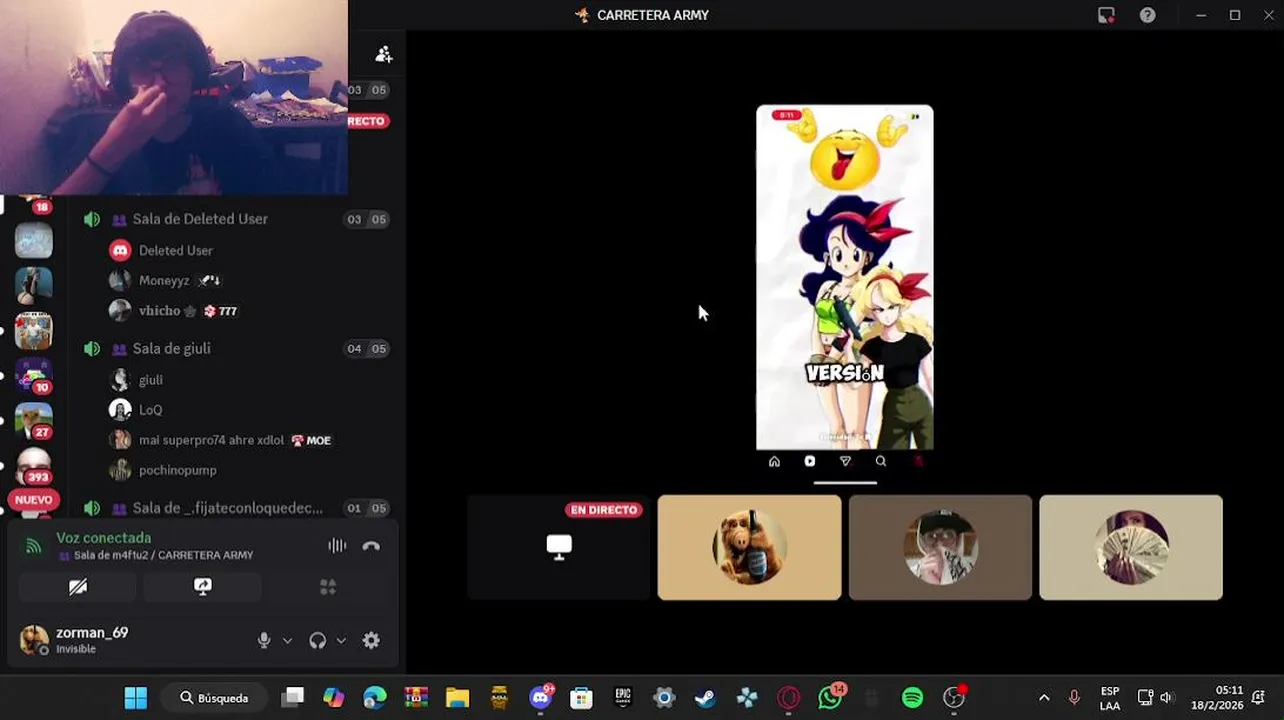The width and height of the screenshot is (1284, 720).
Task: Open Epic Games Launcher taskbar icon
Action: pyautogui.click(x=623, y=698)
